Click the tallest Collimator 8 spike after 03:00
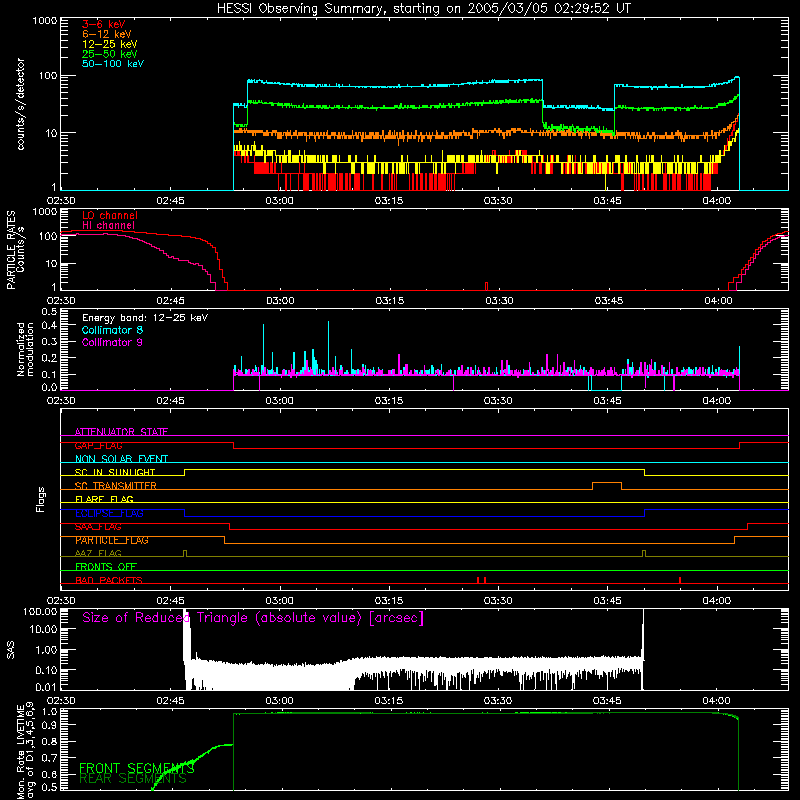Viewport: 800px width, 800px height. 329,347
